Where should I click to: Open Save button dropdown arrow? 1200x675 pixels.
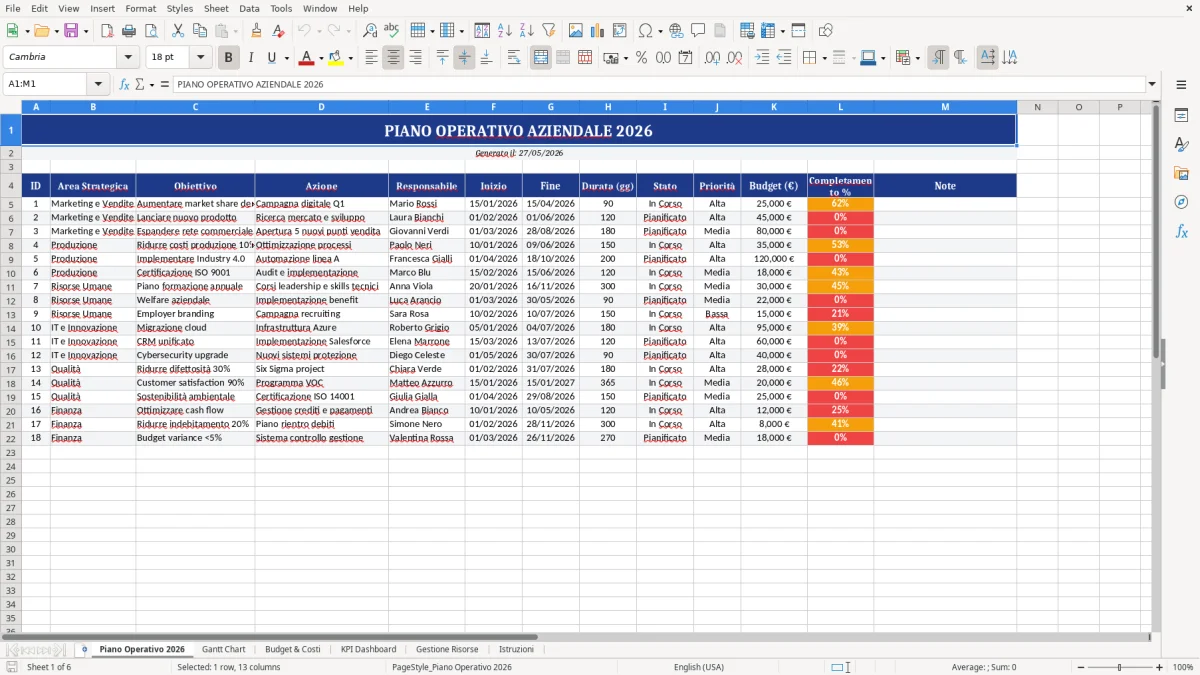(85, 31)
